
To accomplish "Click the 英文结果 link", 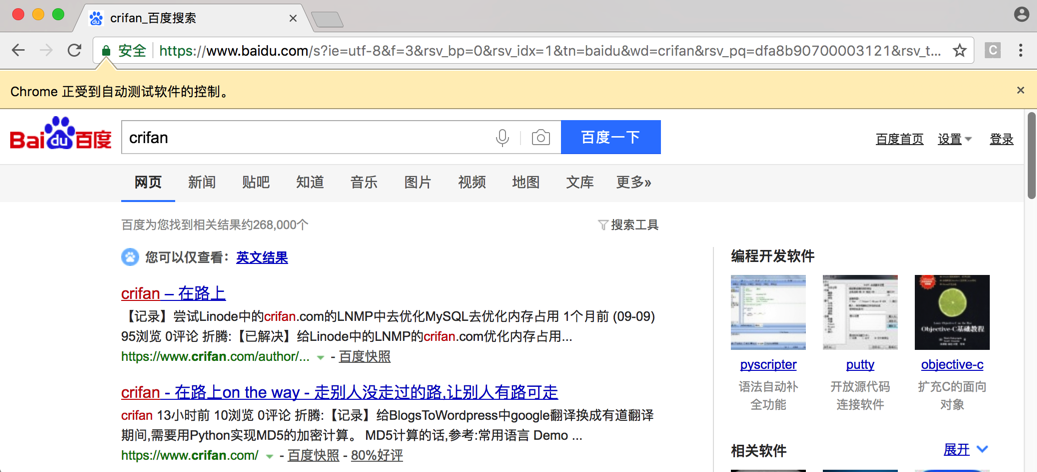I will tap(262, 258).
